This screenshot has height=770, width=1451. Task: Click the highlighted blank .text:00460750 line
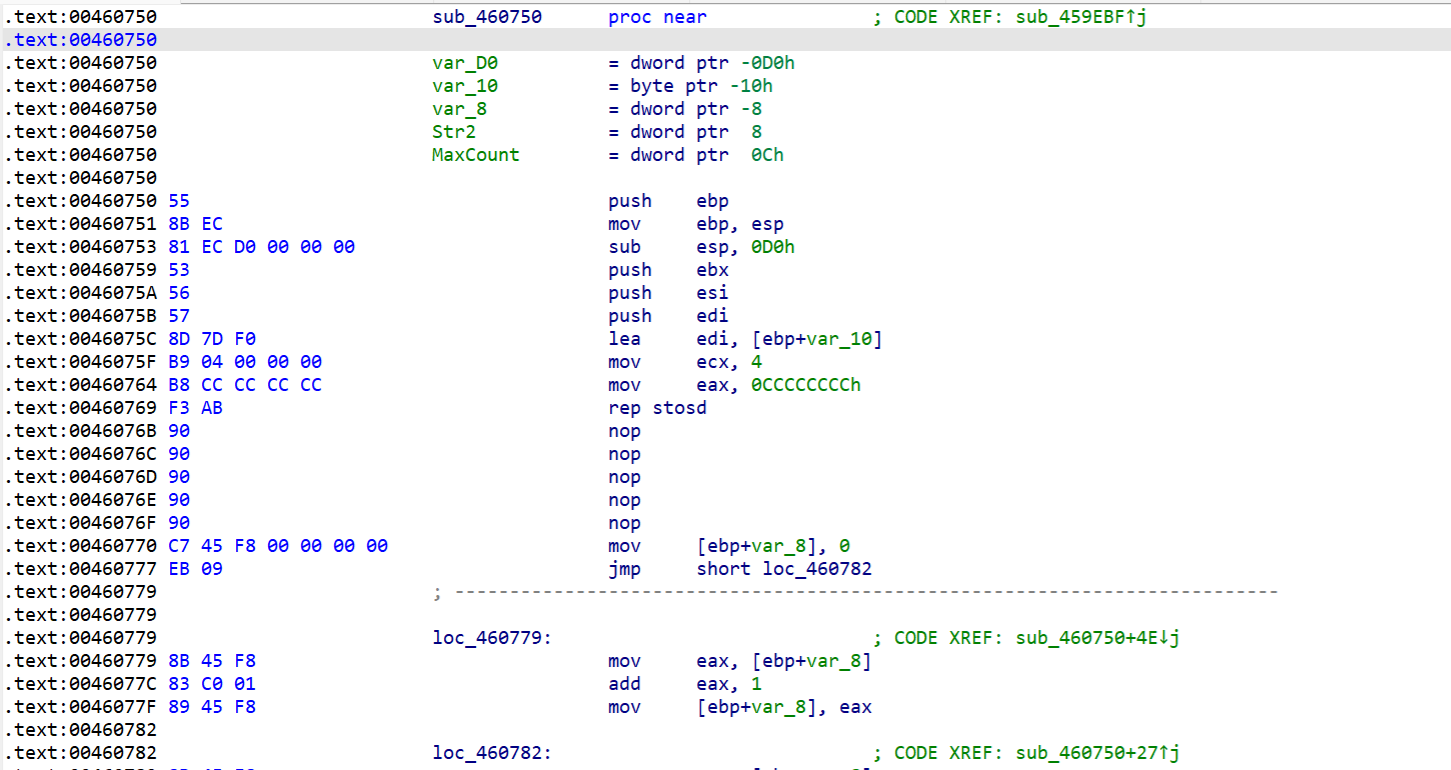coord(725,40)
